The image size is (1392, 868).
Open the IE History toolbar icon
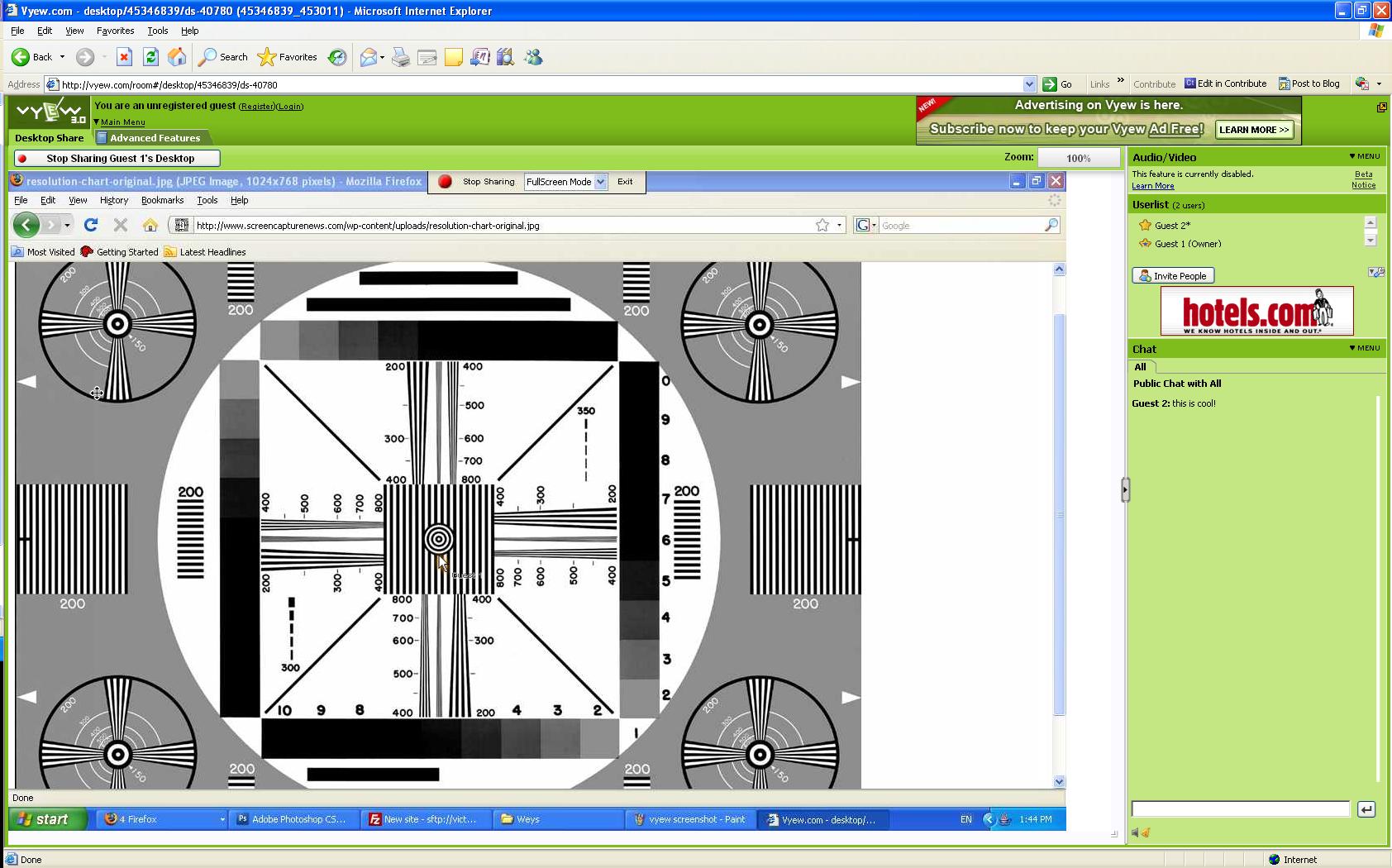pos(337,57)
